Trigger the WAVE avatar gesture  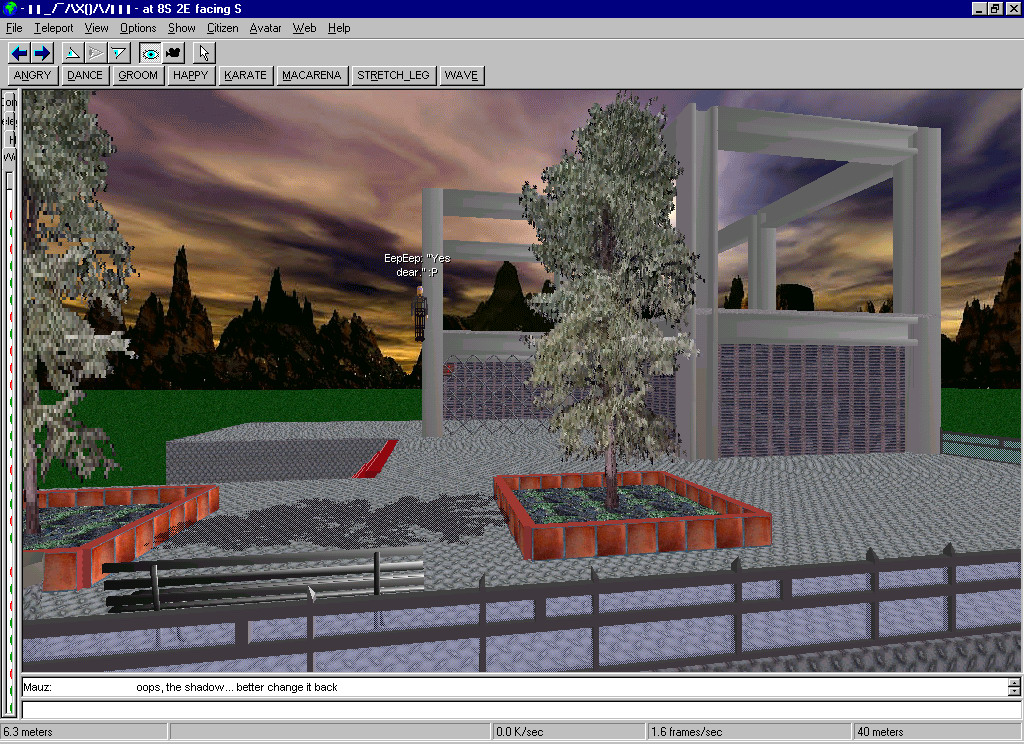pyautogui.click(x=461, y=75)
